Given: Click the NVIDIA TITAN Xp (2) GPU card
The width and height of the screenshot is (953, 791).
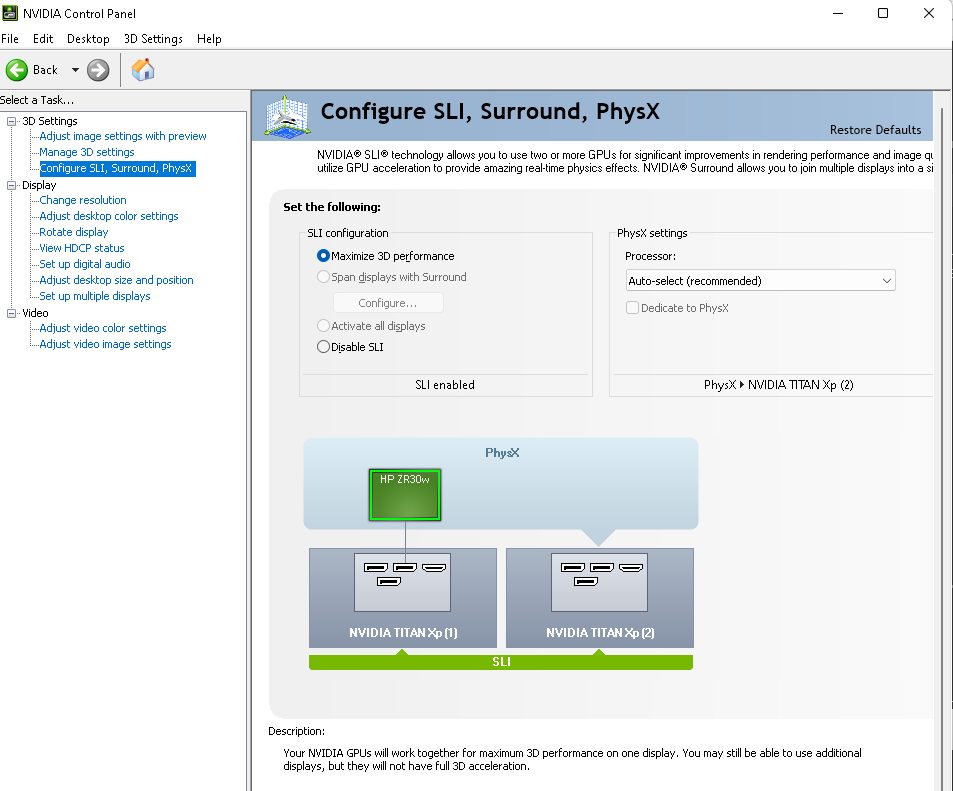Looking at the screenshot, I should 599,598.
